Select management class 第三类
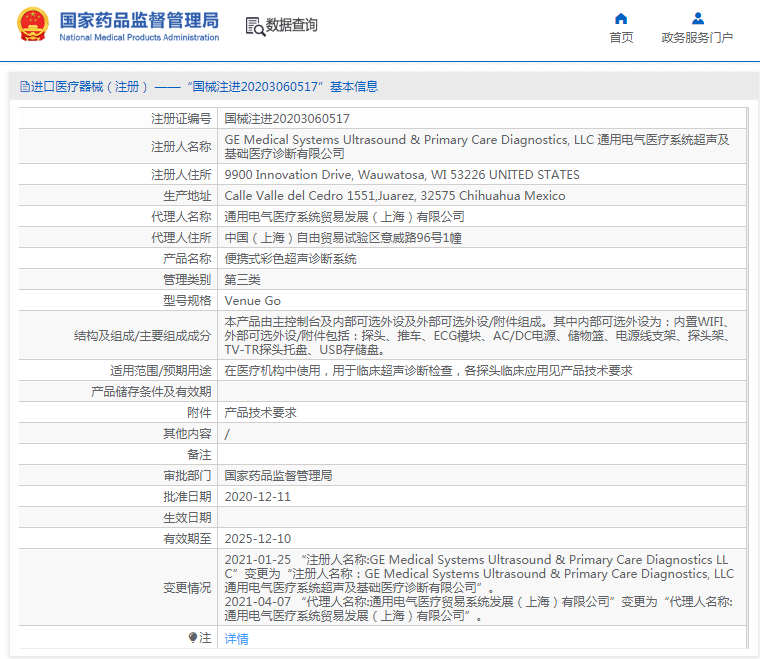This screenshot has height=659, width=760. click(242, 280)
